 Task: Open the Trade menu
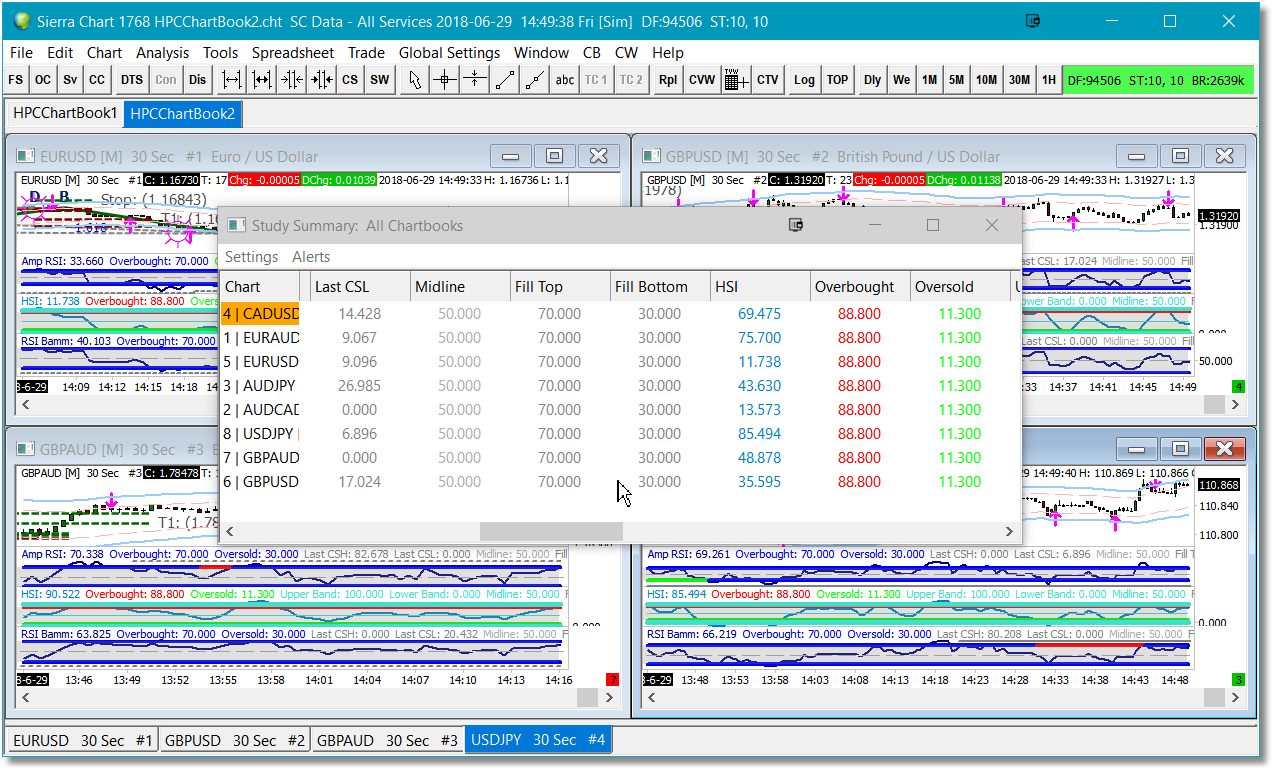coord(366,53)
